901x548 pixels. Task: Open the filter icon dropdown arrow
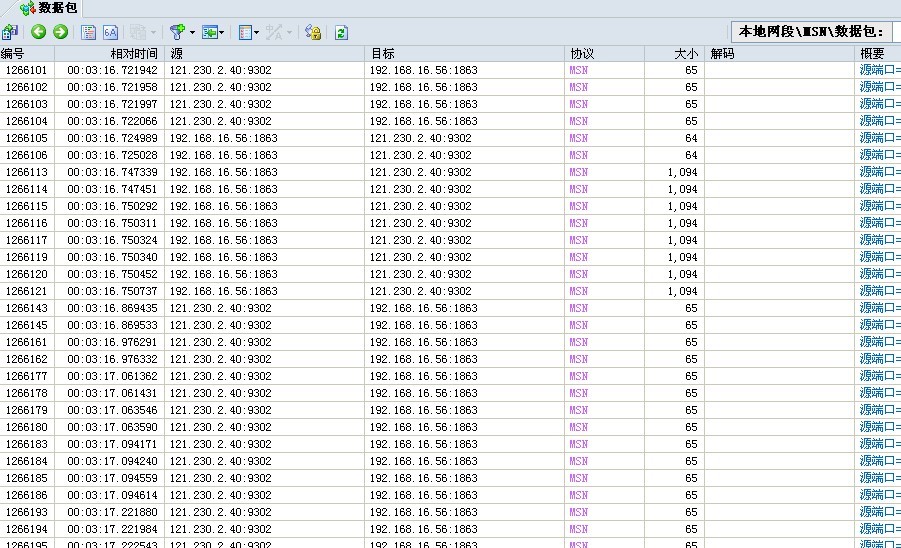192,32
